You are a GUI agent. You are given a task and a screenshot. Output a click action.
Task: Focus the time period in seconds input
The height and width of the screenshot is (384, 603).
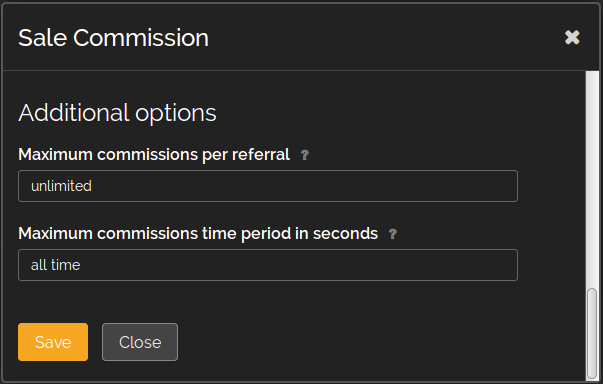click(x=268, y=265)
